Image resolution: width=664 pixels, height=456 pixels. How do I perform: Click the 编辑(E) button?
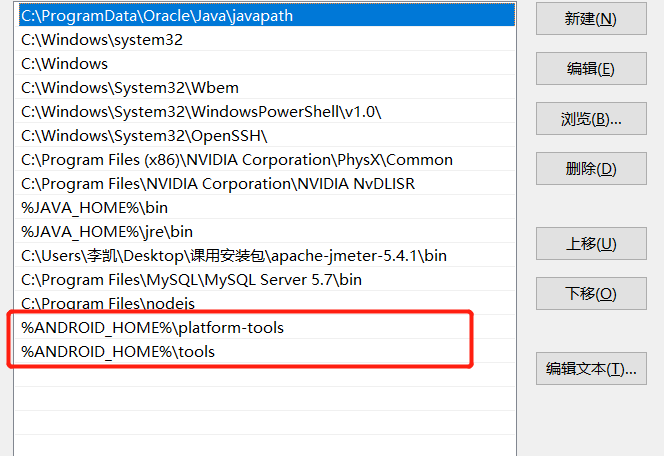point(590,69)
